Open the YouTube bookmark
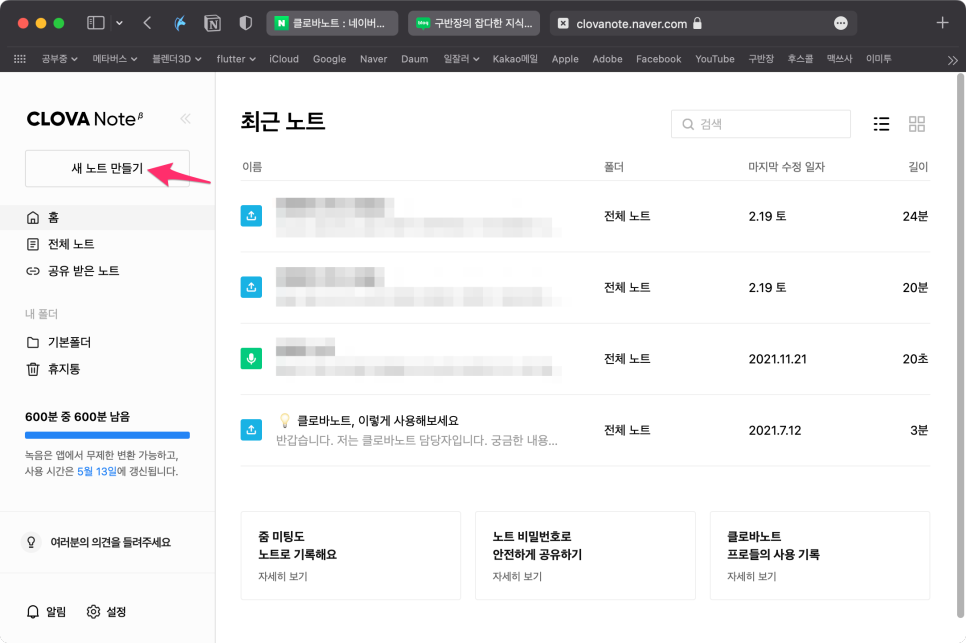966x643 pixels. click(715, 59)
